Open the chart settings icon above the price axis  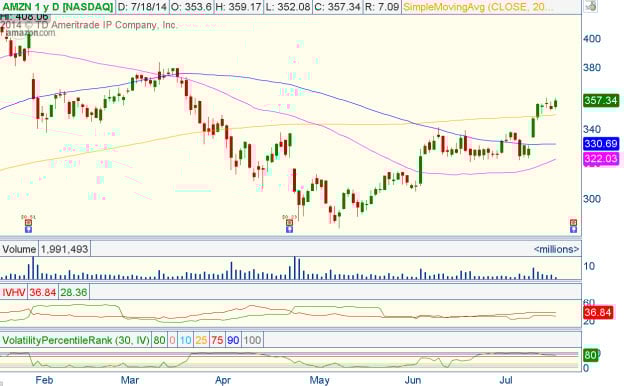coord(591,6)
